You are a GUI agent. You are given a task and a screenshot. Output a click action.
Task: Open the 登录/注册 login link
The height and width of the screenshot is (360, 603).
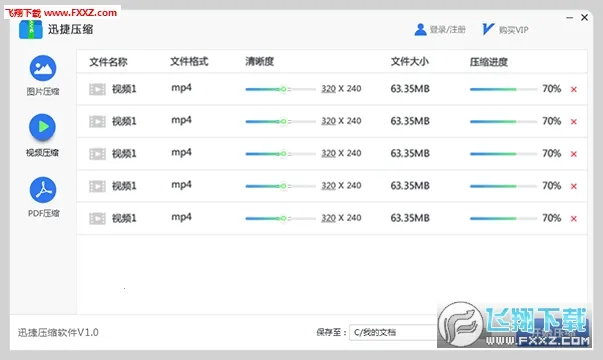click(448, 30)
